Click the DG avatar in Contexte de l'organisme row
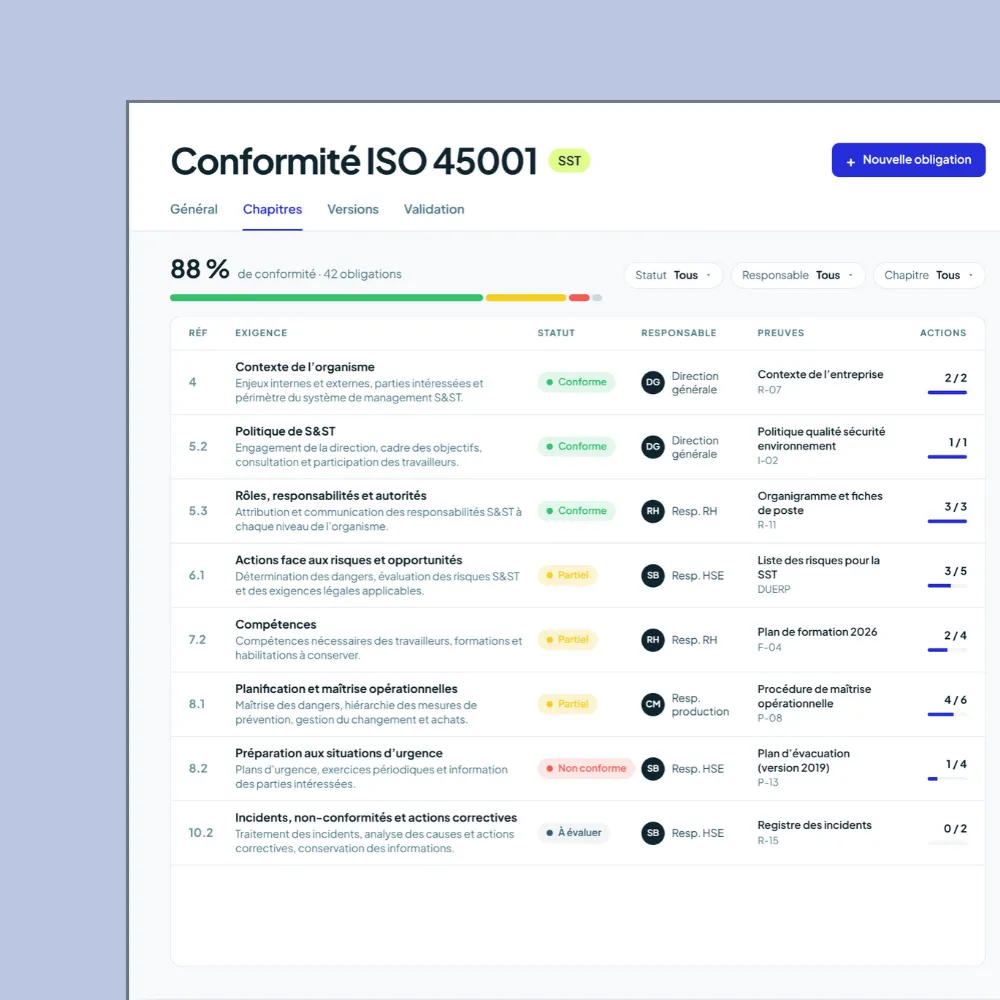Viewport: 1000px width, 1000px height. coord(652,383)
